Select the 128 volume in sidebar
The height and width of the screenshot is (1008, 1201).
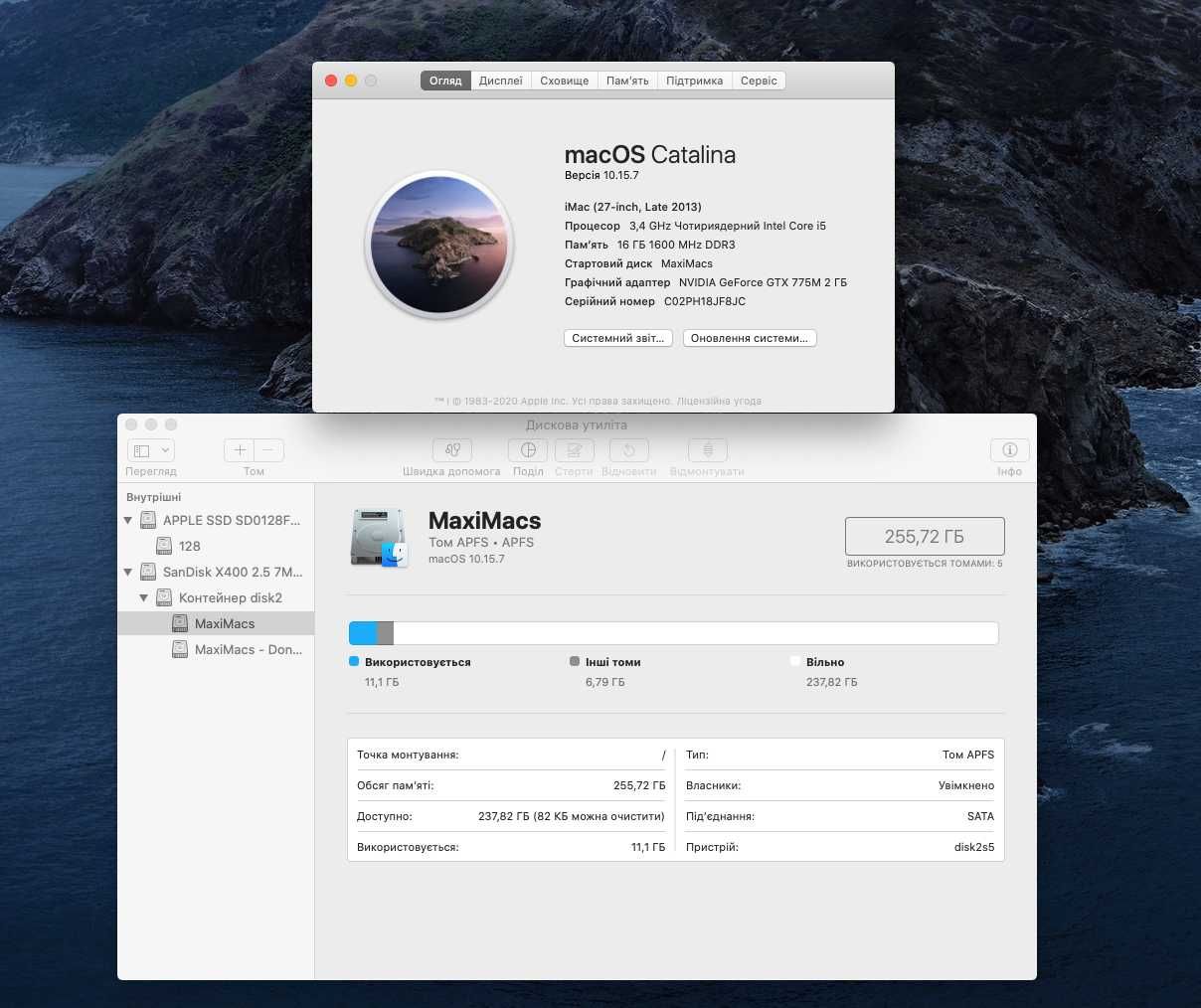pyautogui.click(x=216, y=546)
